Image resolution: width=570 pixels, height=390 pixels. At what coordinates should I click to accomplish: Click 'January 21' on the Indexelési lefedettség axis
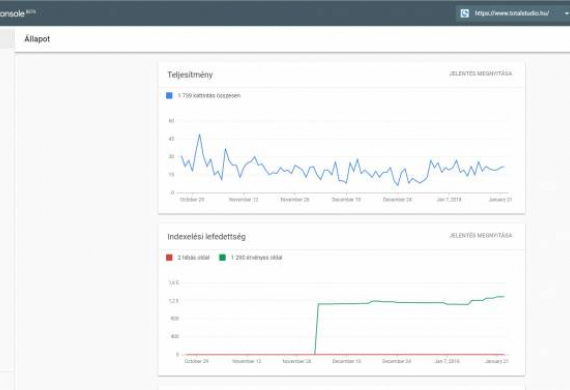pyautogui.click(x=497, y=361)
